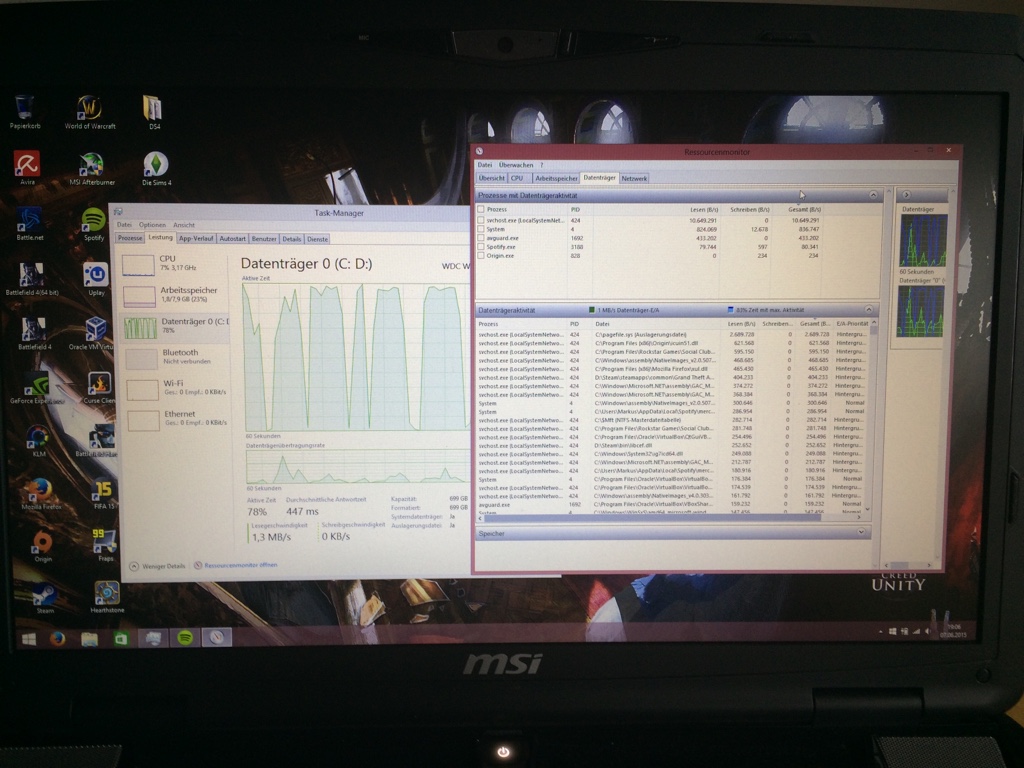This screenshot has width=1024, height=768.
Task: Check the Origin.exe process checkbox
Action: (481, 255)
